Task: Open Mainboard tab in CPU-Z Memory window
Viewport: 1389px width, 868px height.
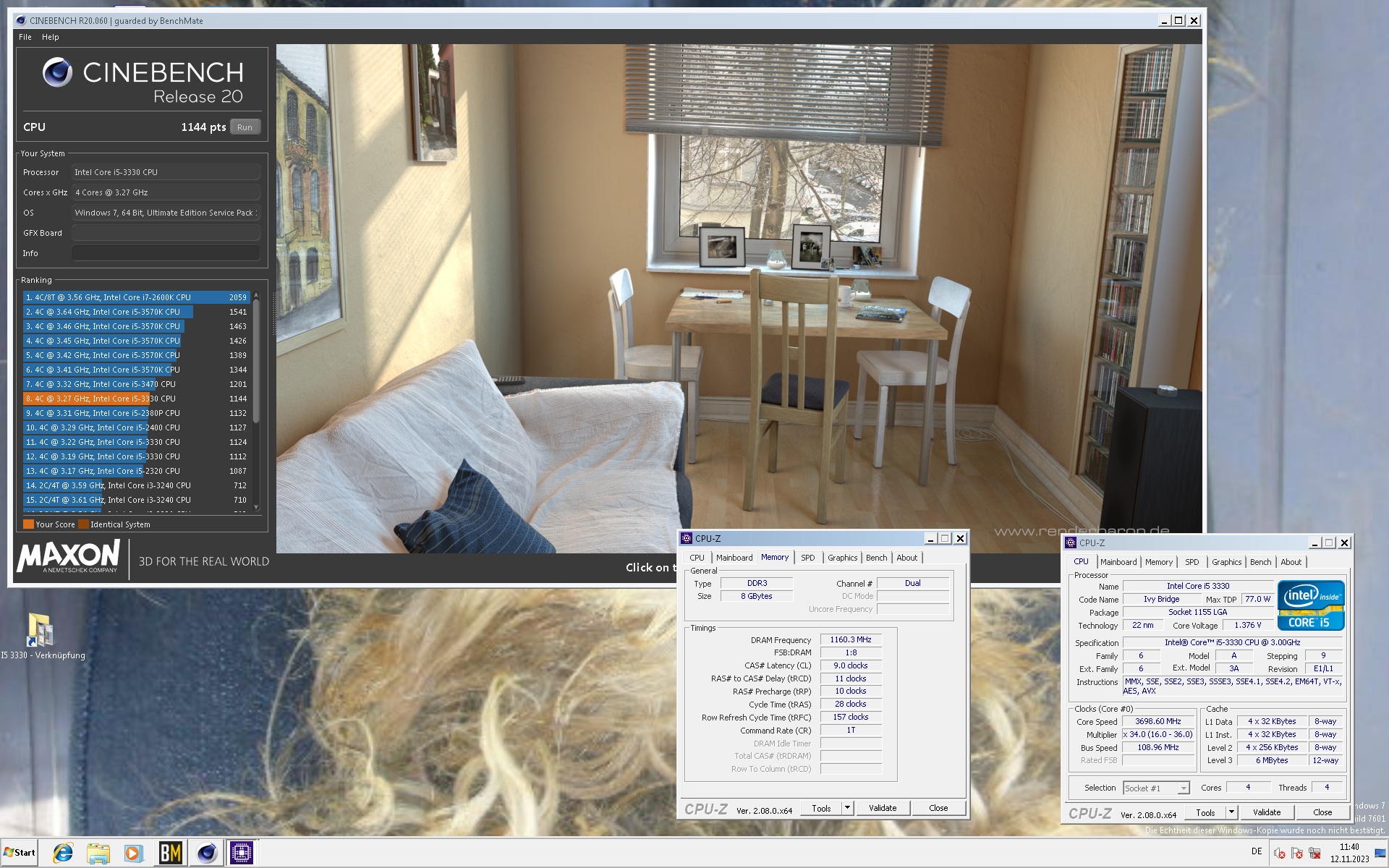Action: click(734, 558)
